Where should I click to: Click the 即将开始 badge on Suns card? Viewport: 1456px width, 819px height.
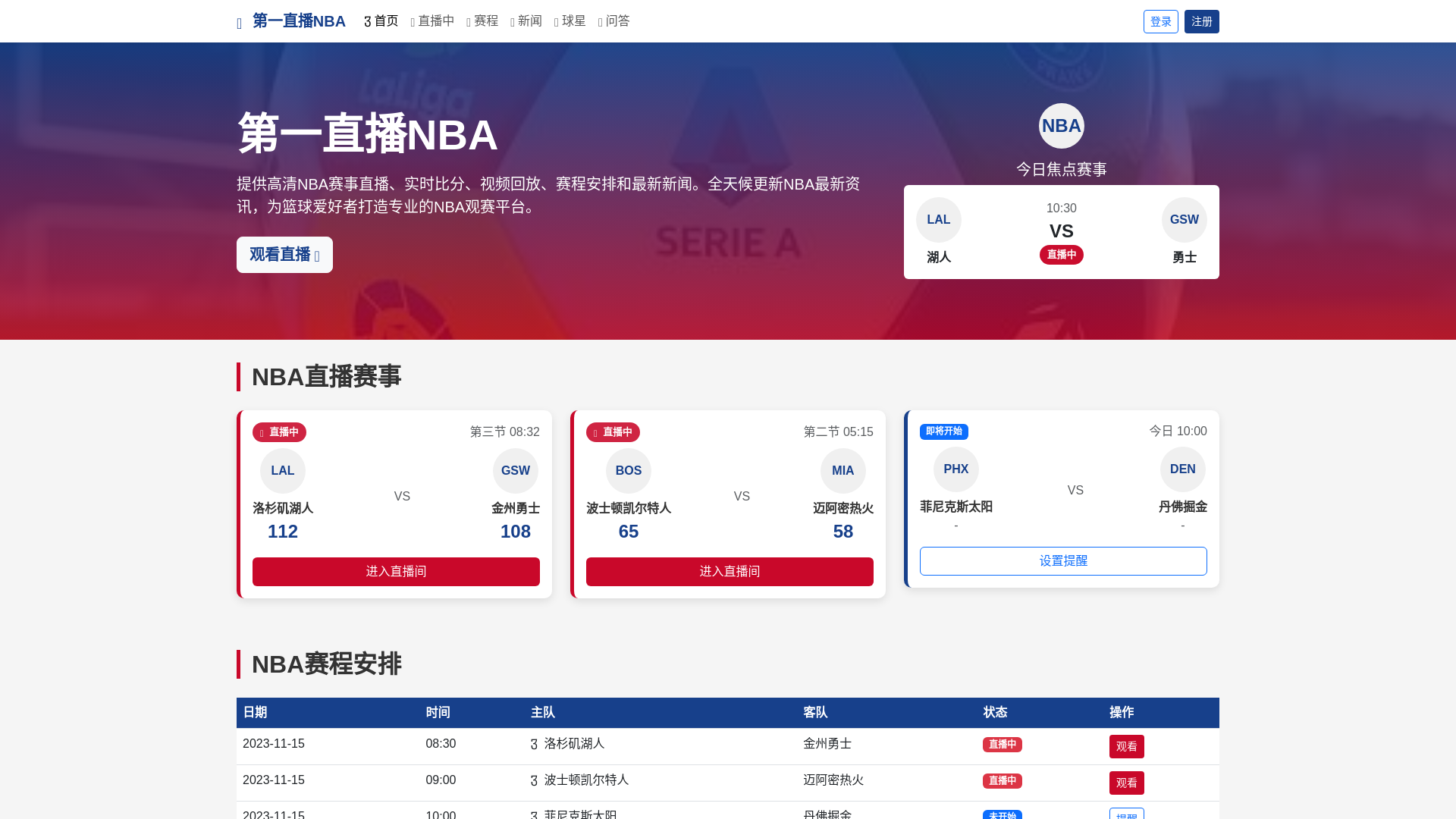tap(944, 431)
